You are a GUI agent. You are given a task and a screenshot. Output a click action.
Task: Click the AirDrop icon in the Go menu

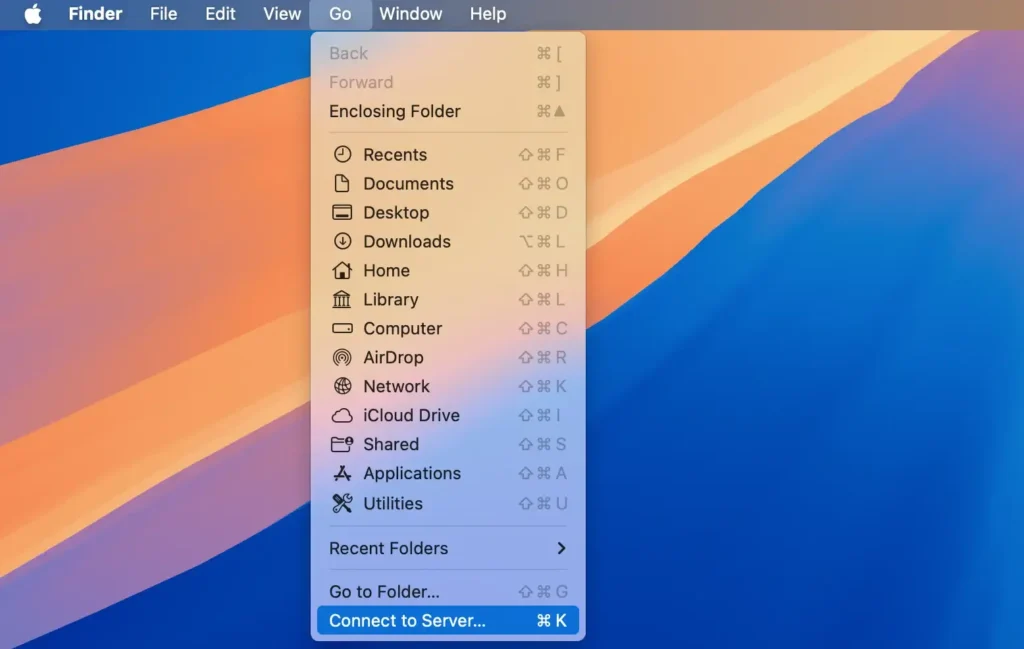341,357
